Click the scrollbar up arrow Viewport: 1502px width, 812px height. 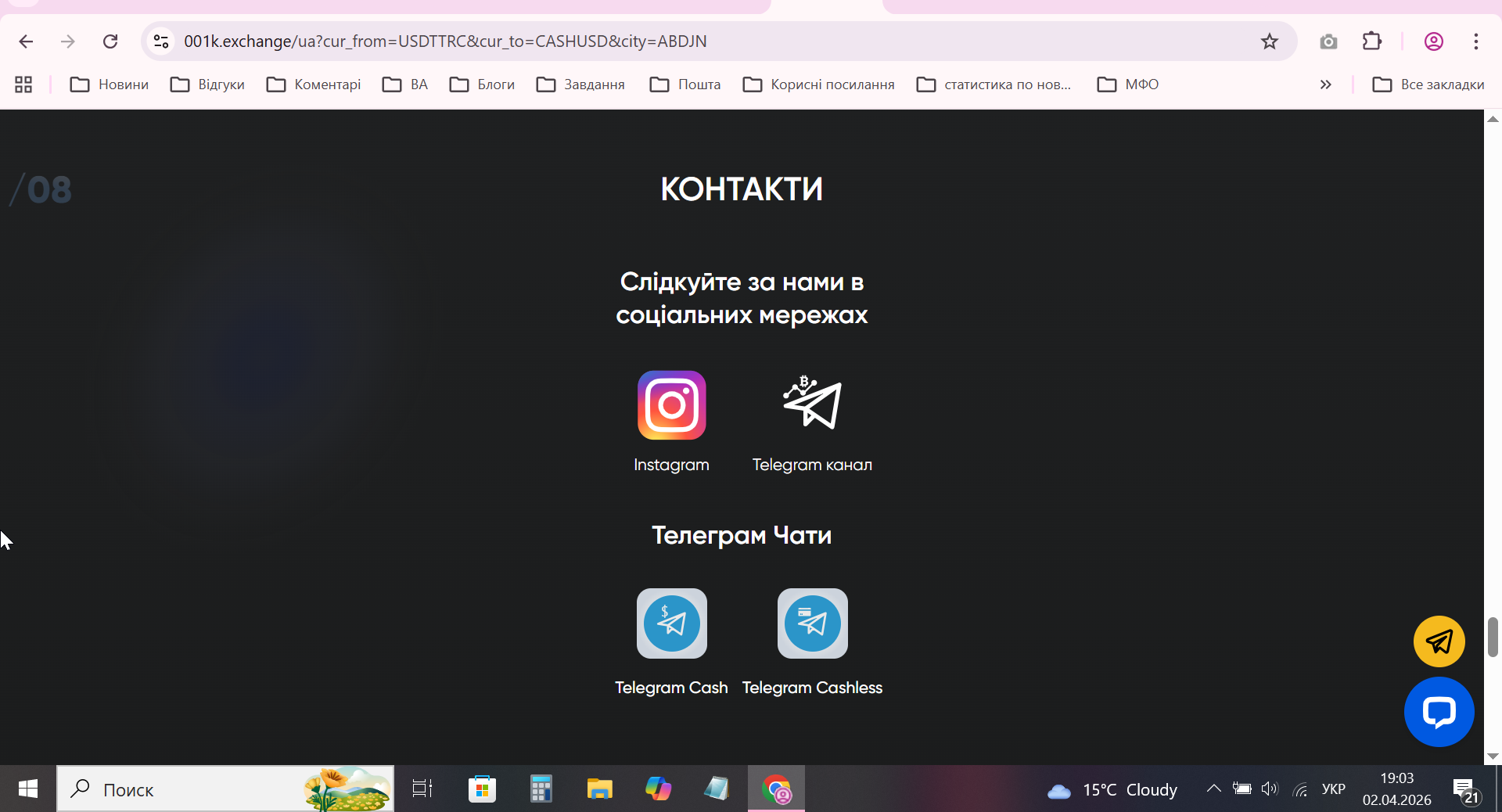click(x=1493, y=119)
